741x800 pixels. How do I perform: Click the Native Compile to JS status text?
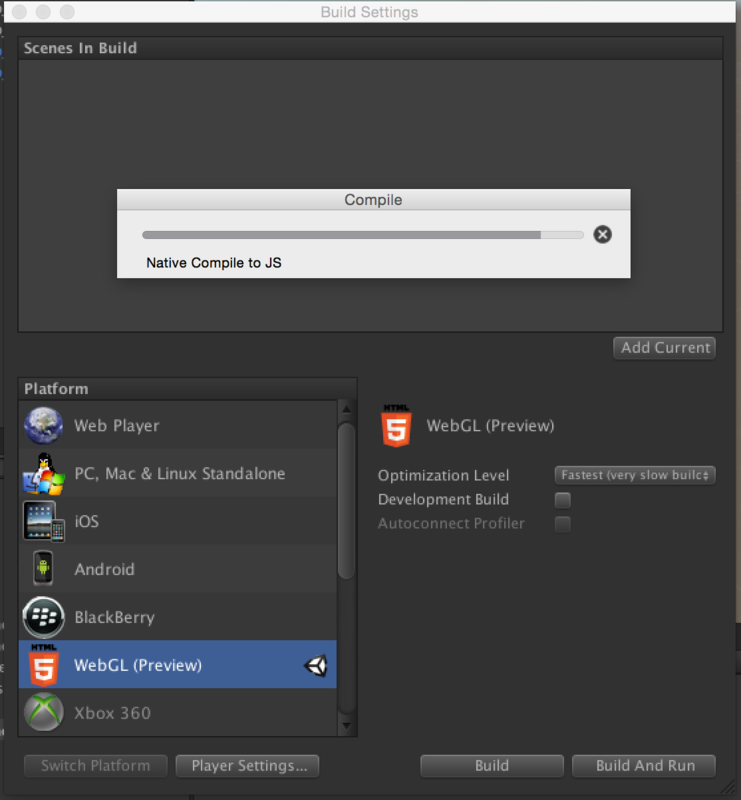pyautogui.click(x=214, y=263)
